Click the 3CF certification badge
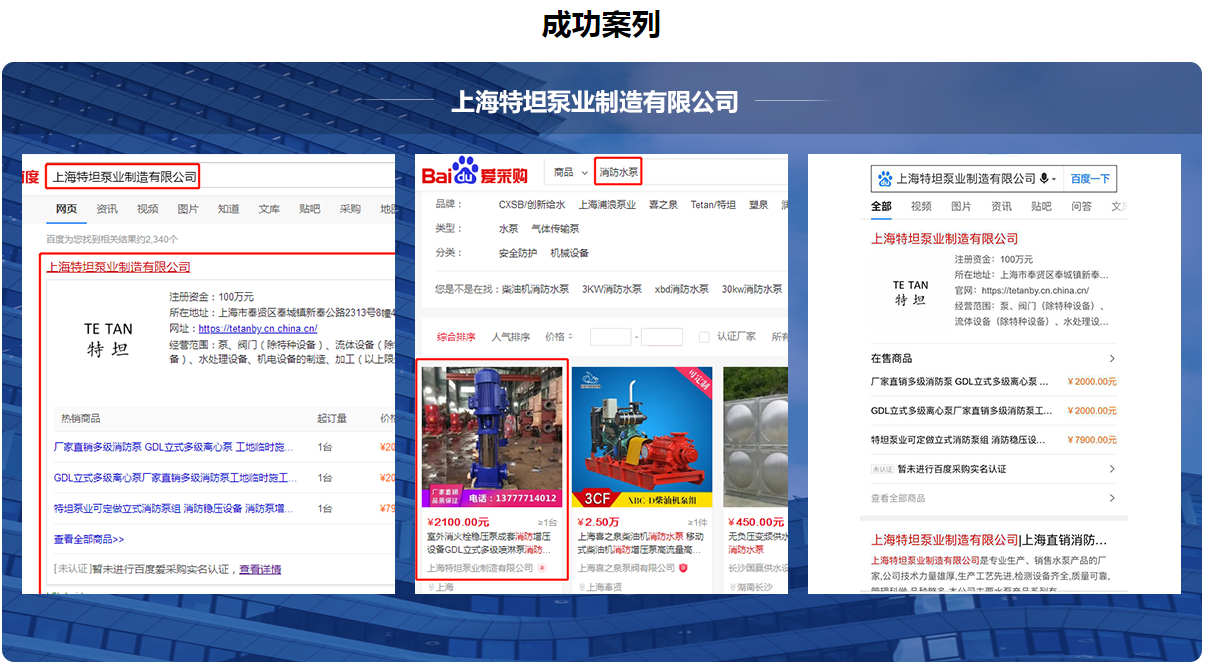The image size is (1209, 671). (596, 498)
